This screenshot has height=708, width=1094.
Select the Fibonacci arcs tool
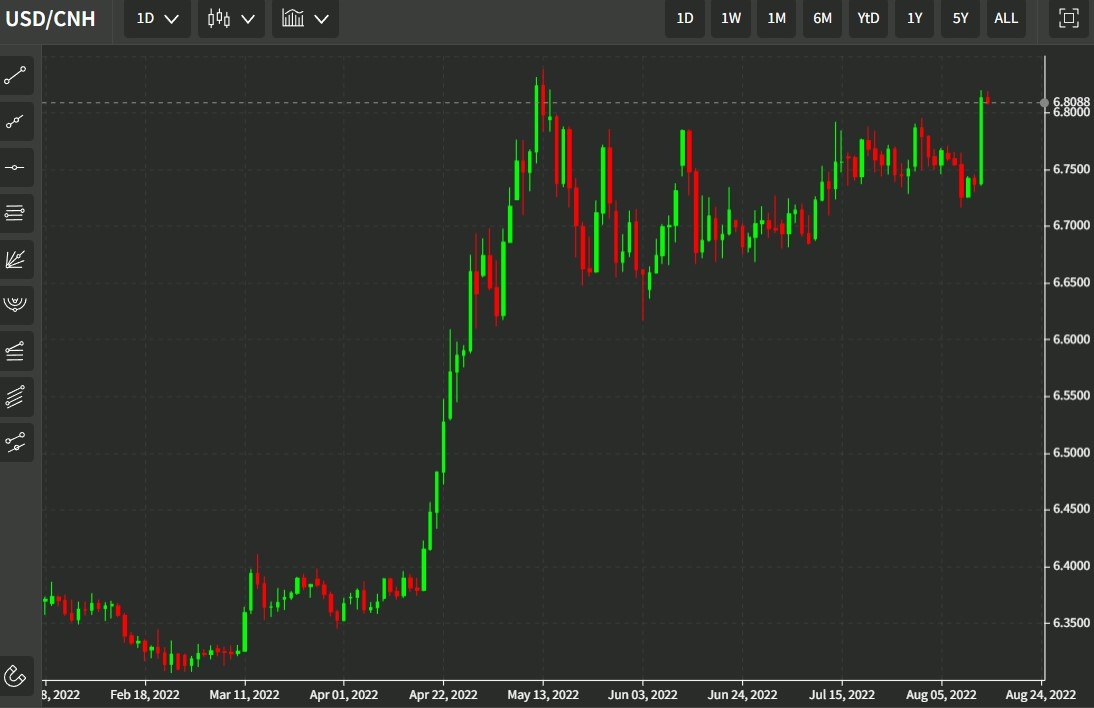(x=15, y=305)
